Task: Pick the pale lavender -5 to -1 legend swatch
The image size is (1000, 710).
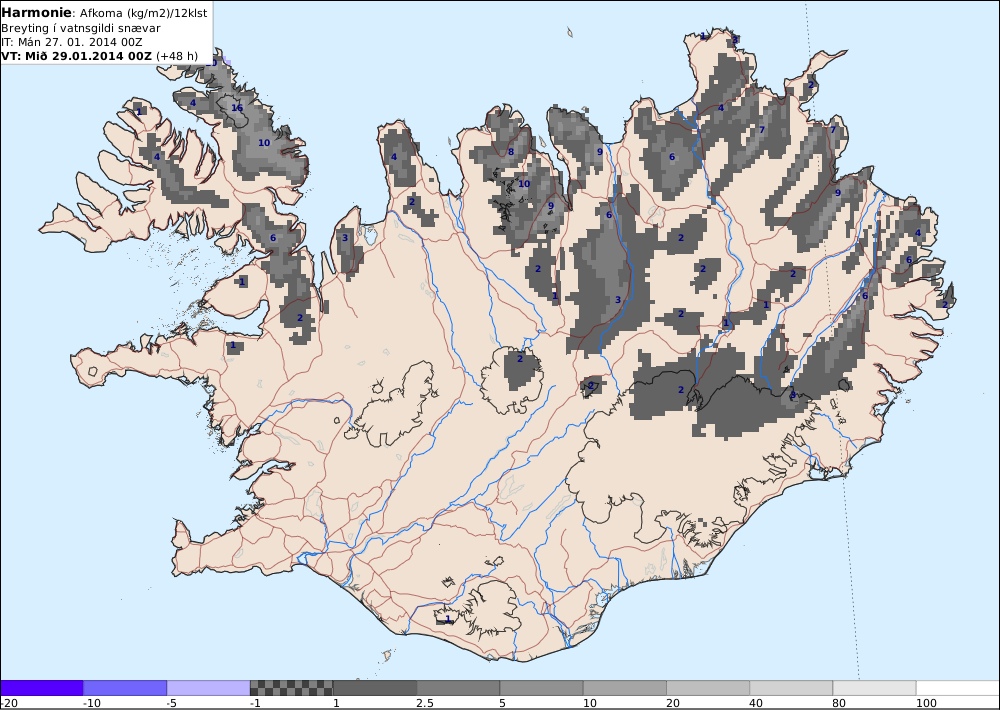Action: coord(209,688)
